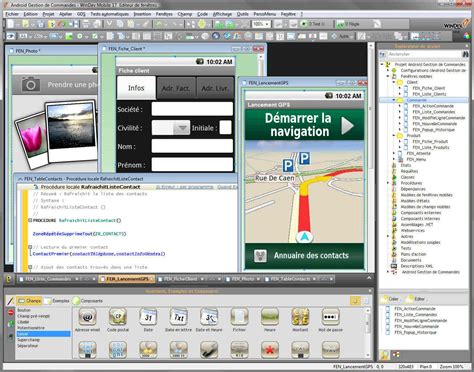
Task: Select Séparateur in the category list
Action: (27, 346)
